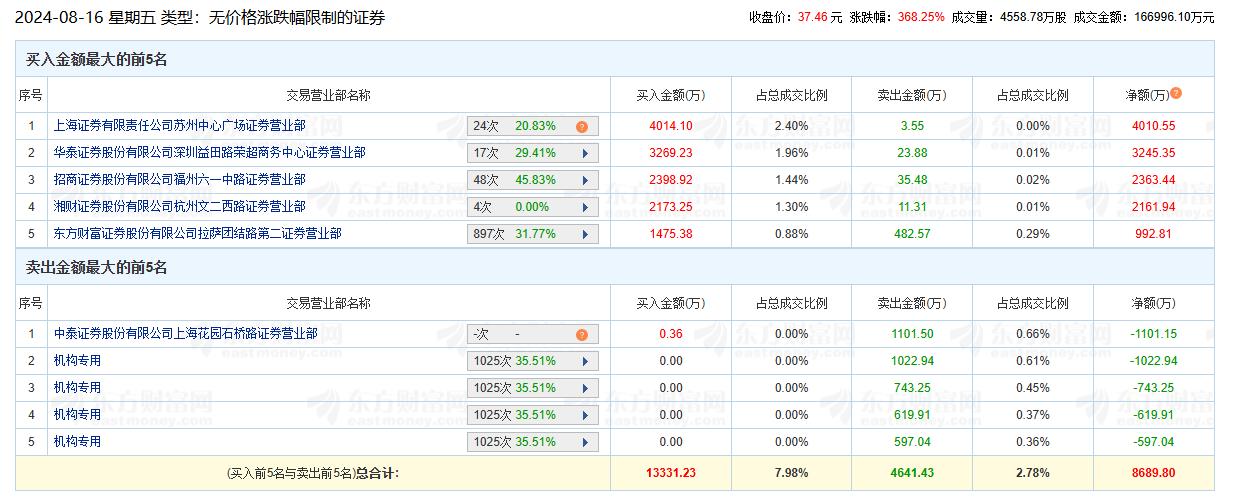The image size is (1237, 500).
Task: Click orange help icon in 上海证券 苏州中心广场 row
Action: [581, 127]
